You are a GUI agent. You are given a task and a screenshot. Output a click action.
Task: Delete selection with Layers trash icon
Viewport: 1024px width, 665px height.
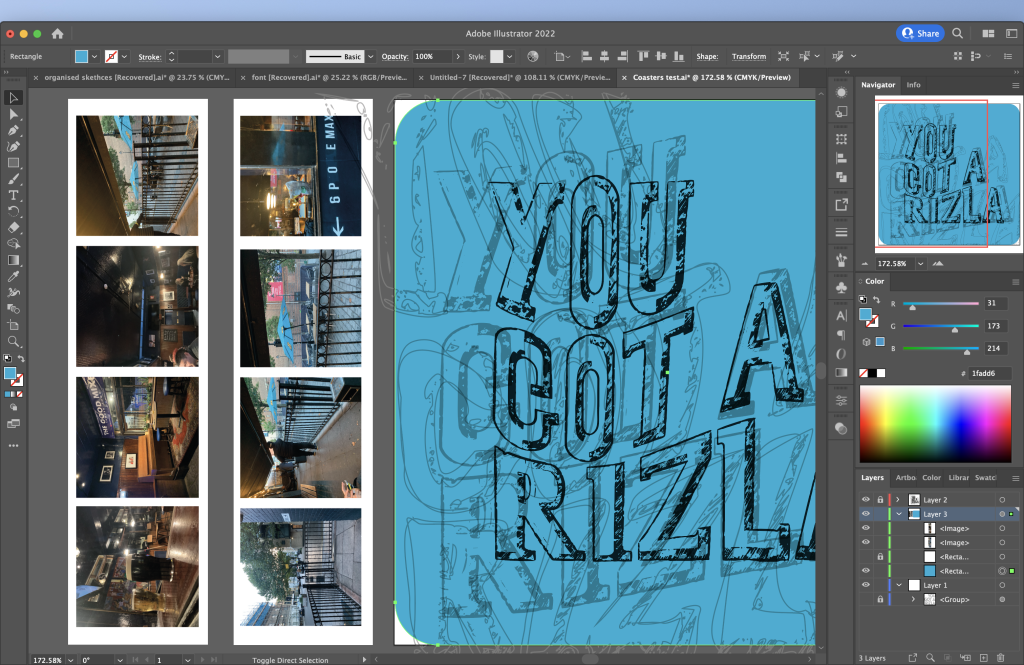1000,658
